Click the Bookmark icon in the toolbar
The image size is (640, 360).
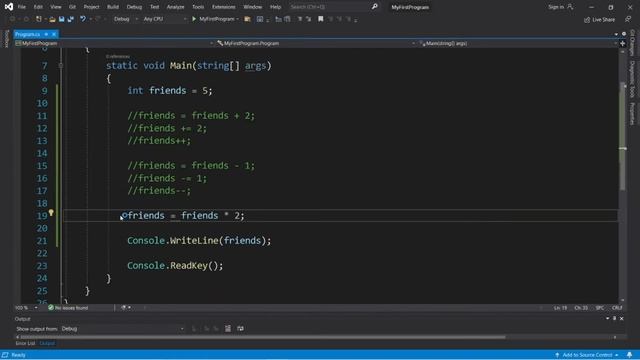(320, 19)
